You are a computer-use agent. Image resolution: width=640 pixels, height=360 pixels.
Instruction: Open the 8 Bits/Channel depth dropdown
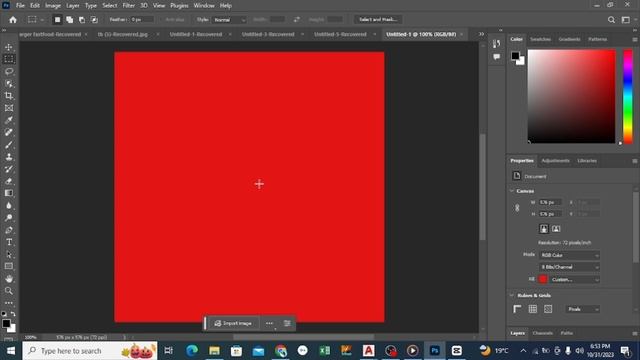[x=569, y=267]
